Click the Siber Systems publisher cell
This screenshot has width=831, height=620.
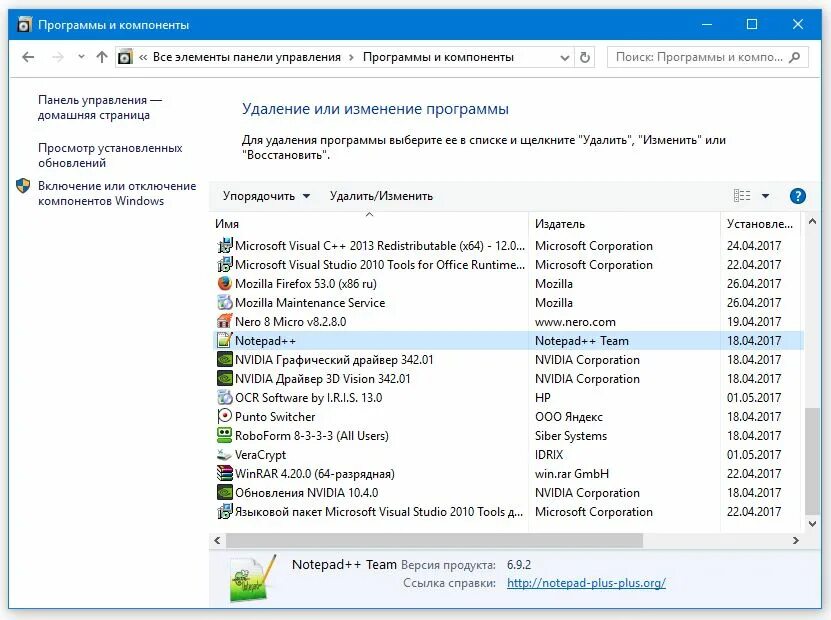pyautogui.click(x=571, y=436)
